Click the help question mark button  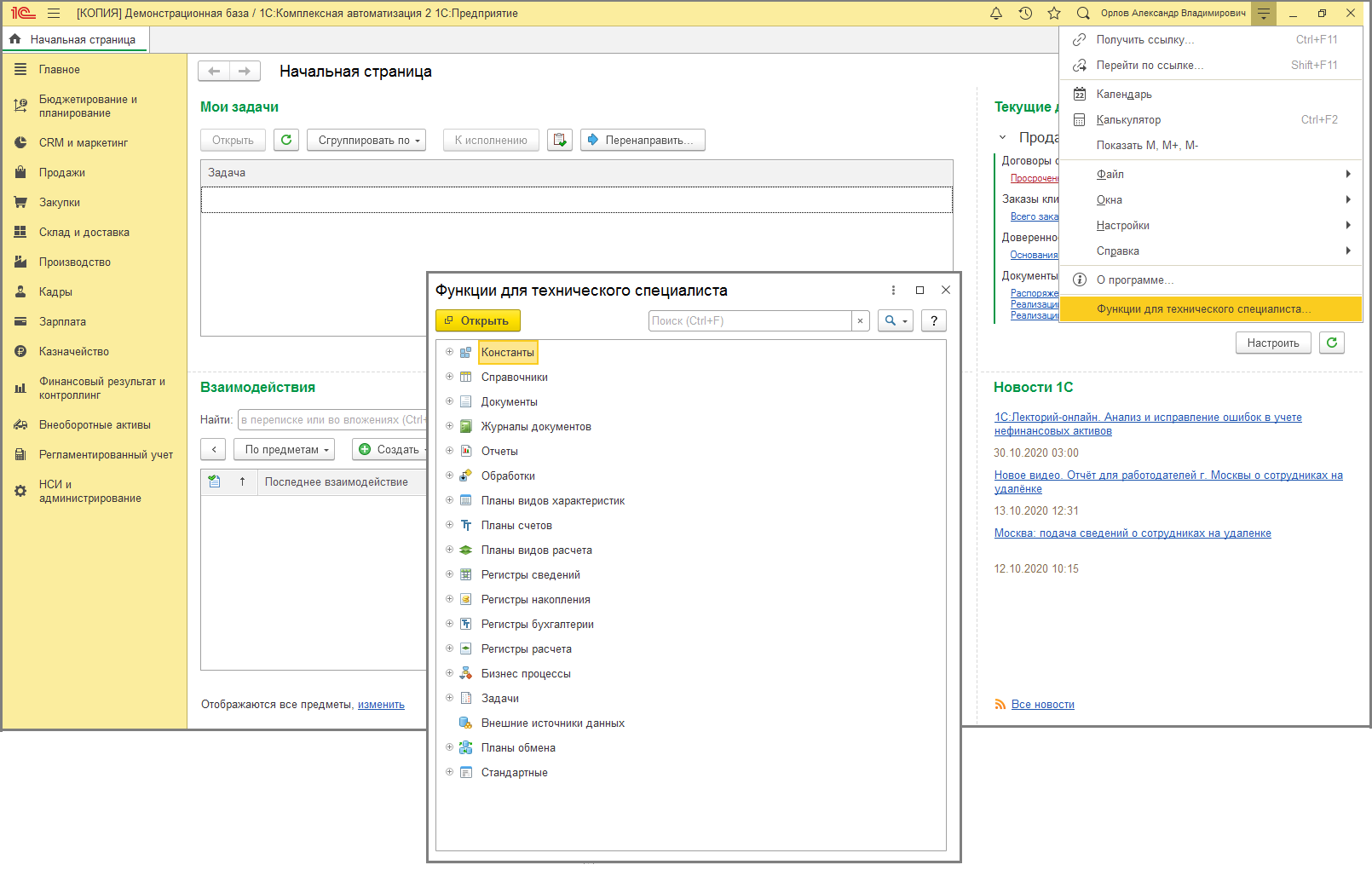[934, 320]
